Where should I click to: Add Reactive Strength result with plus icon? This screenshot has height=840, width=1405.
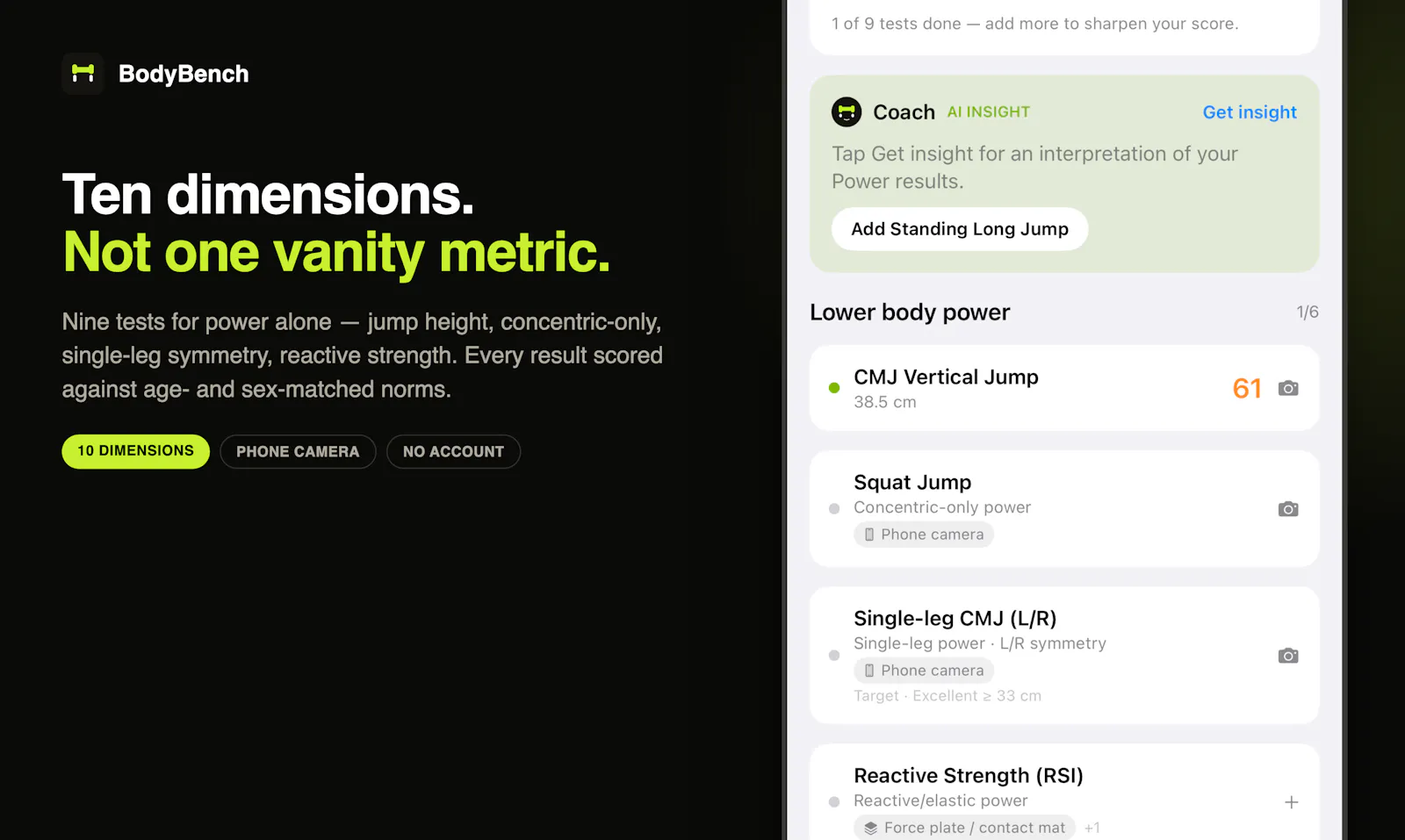click(x=1292, y=802)
